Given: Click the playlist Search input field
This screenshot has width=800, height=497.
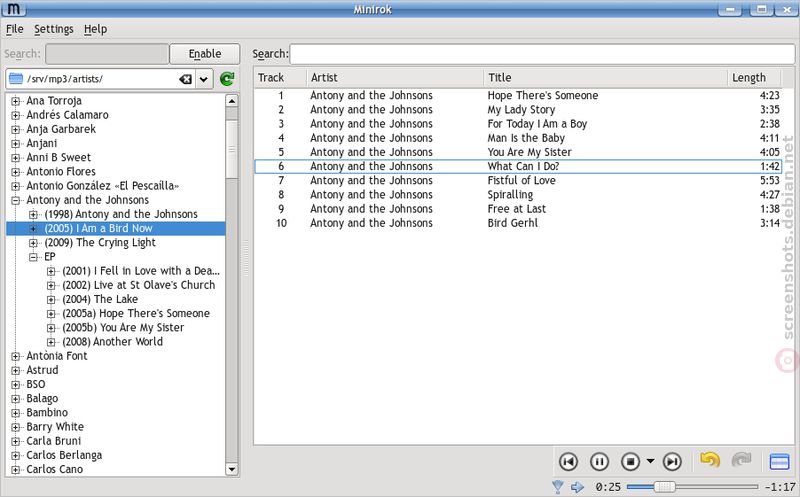Looking at the screenshot, I should coord(542,54).
